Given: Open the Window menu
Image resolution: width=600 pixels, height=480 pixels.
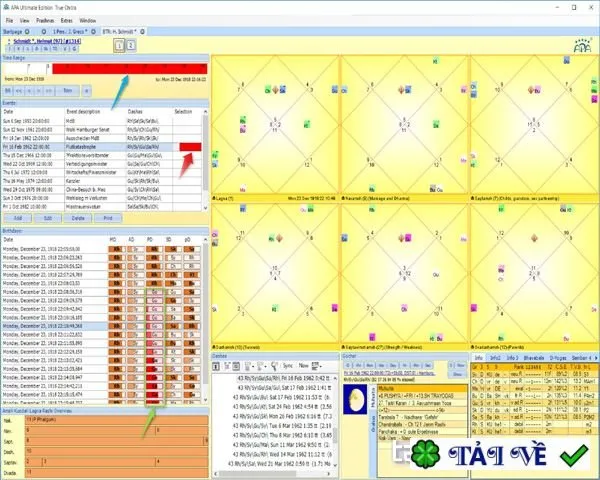Looking at the screenshot, I should [x=87, y=21].
